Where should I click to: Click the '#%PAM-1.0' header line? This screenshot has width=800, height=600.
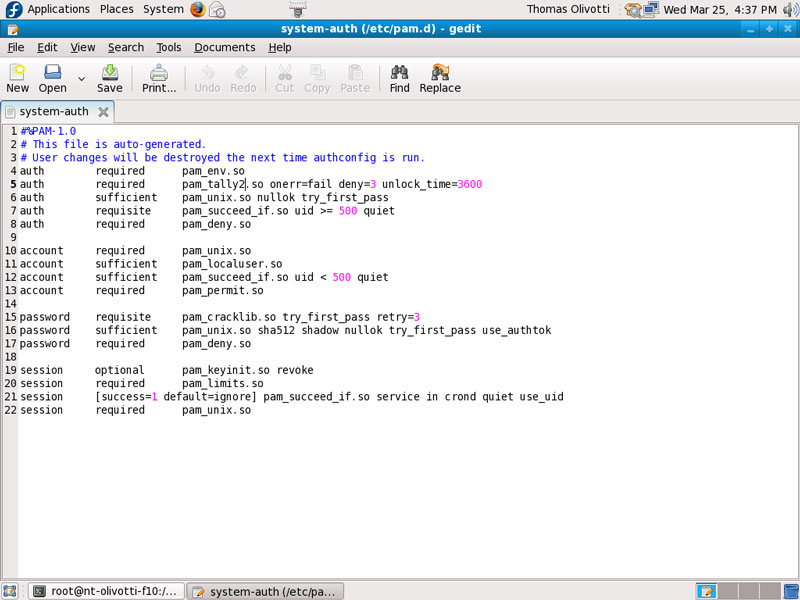pyautogui.click(x=48, y=131)
